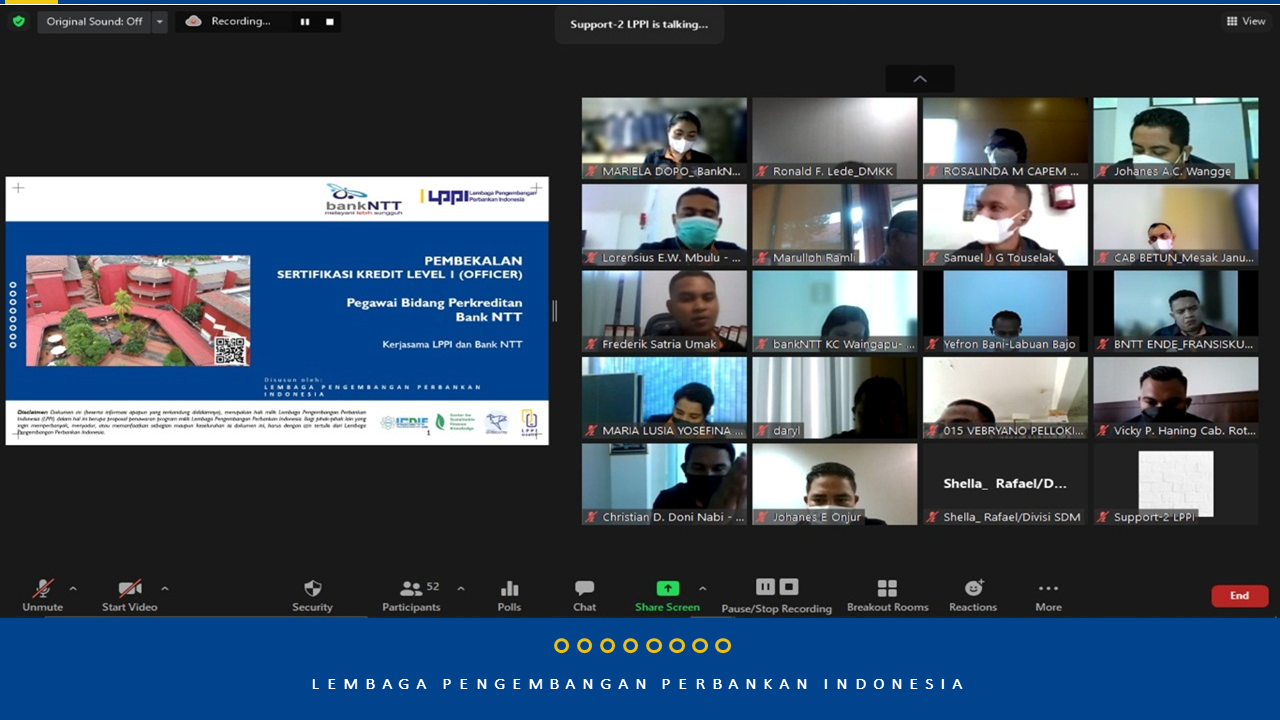Select Christian D. Doni Nabi video tile
1280x720 pixels.
click(x=664, y=485)
